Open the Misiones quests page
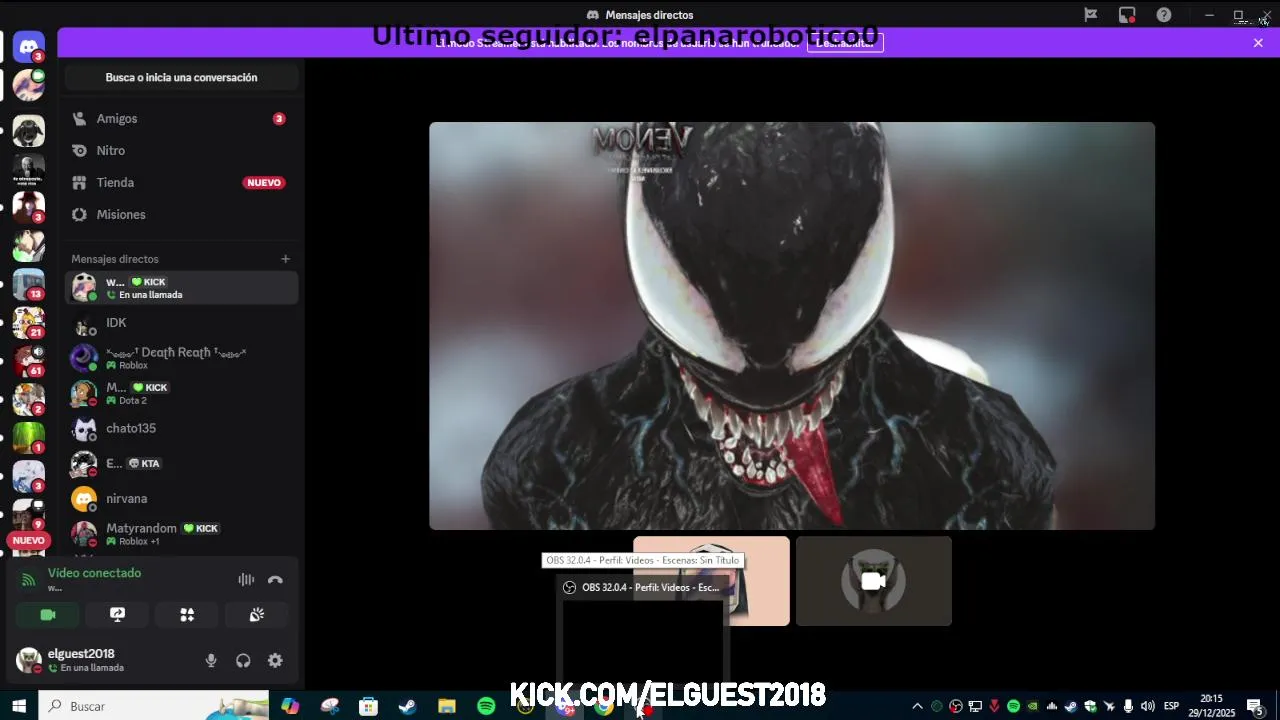Image resolution: width=1280 pixels, height=720 pixels. tap(181, 214)
